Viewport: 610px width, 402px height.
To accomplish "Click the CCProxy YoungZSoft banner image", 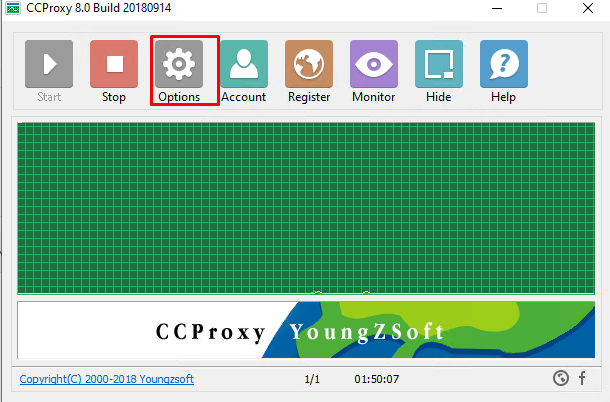I will (306, 330).
